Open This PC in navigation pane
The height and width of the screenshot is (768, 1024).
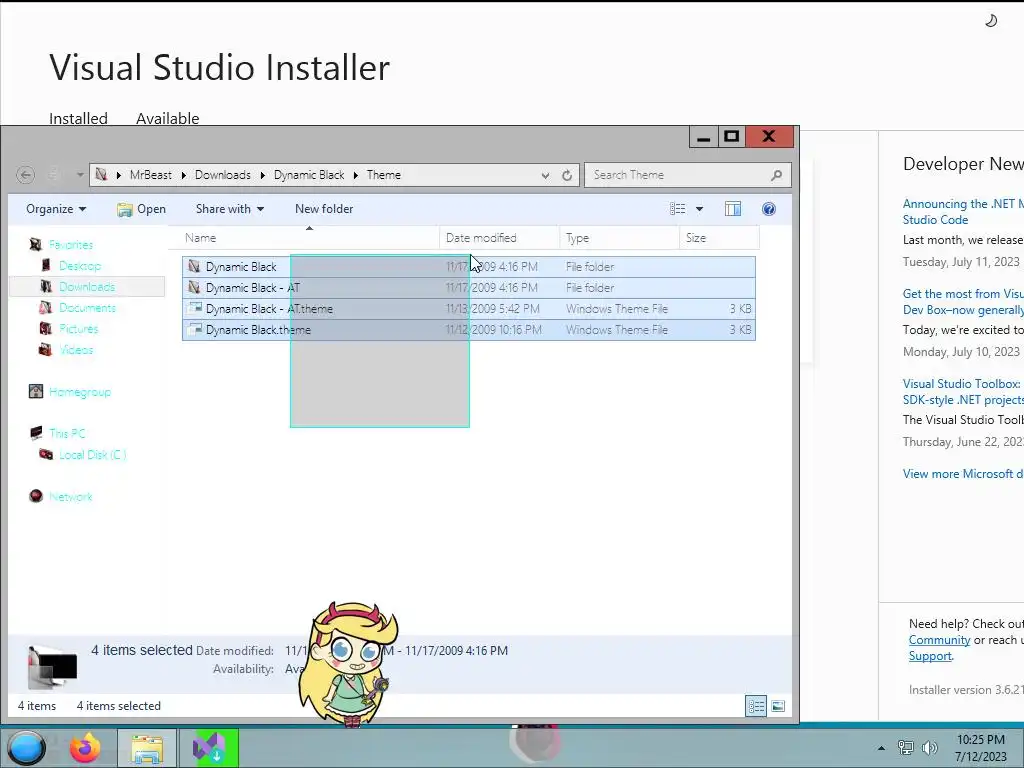click(x=67, y=434)
